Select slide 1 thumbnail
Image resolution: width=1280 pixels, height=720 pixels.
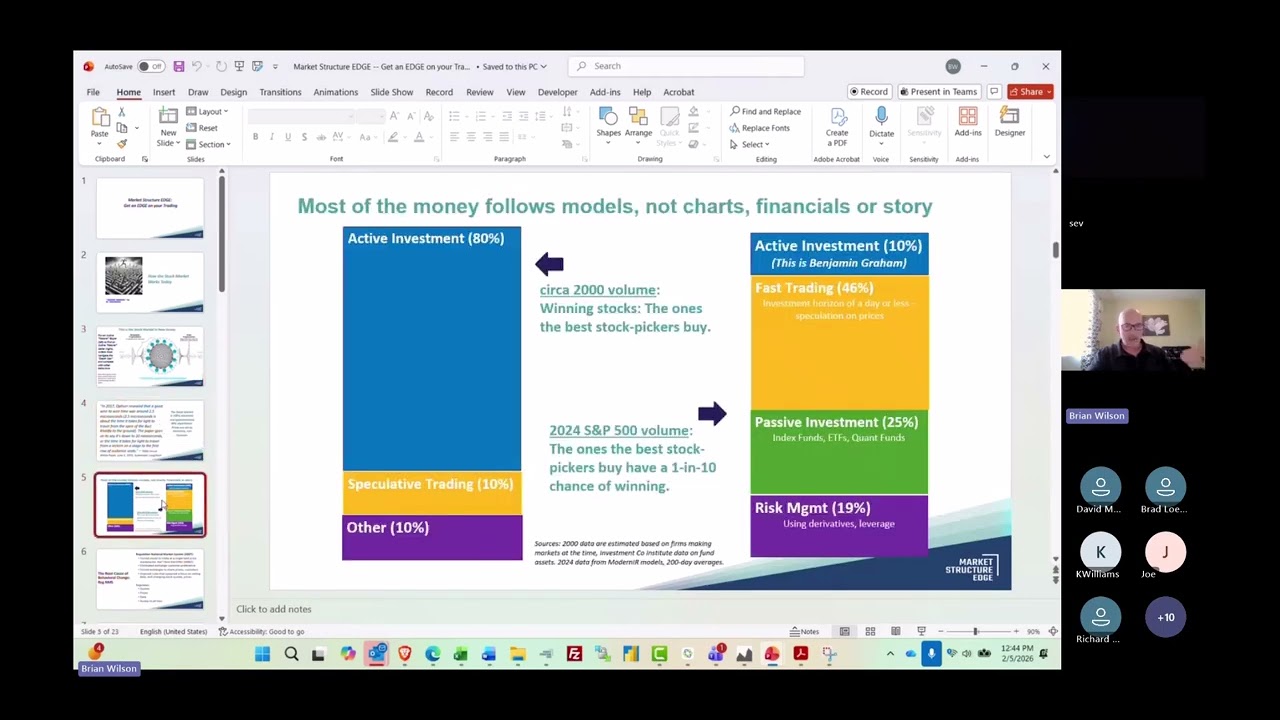(150, 208)
